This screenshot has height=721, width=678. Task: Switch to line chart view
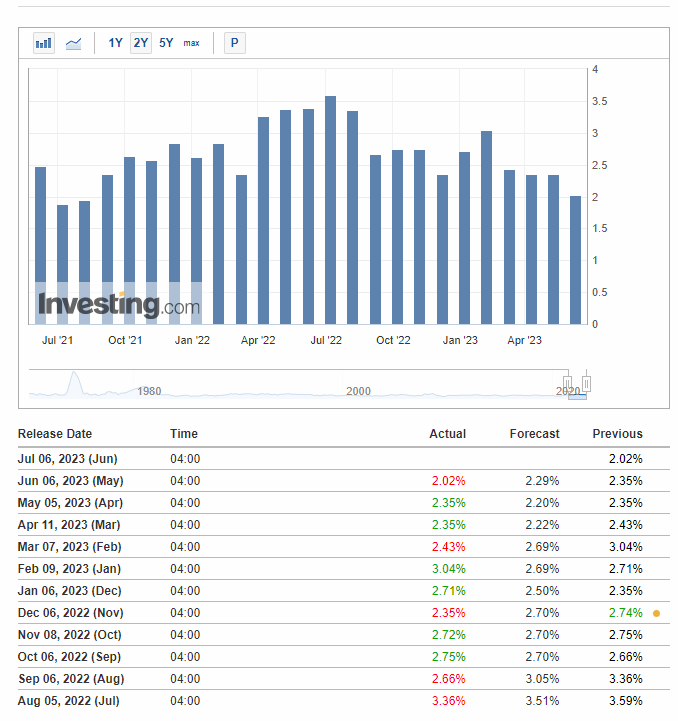(x=73, y=43)
